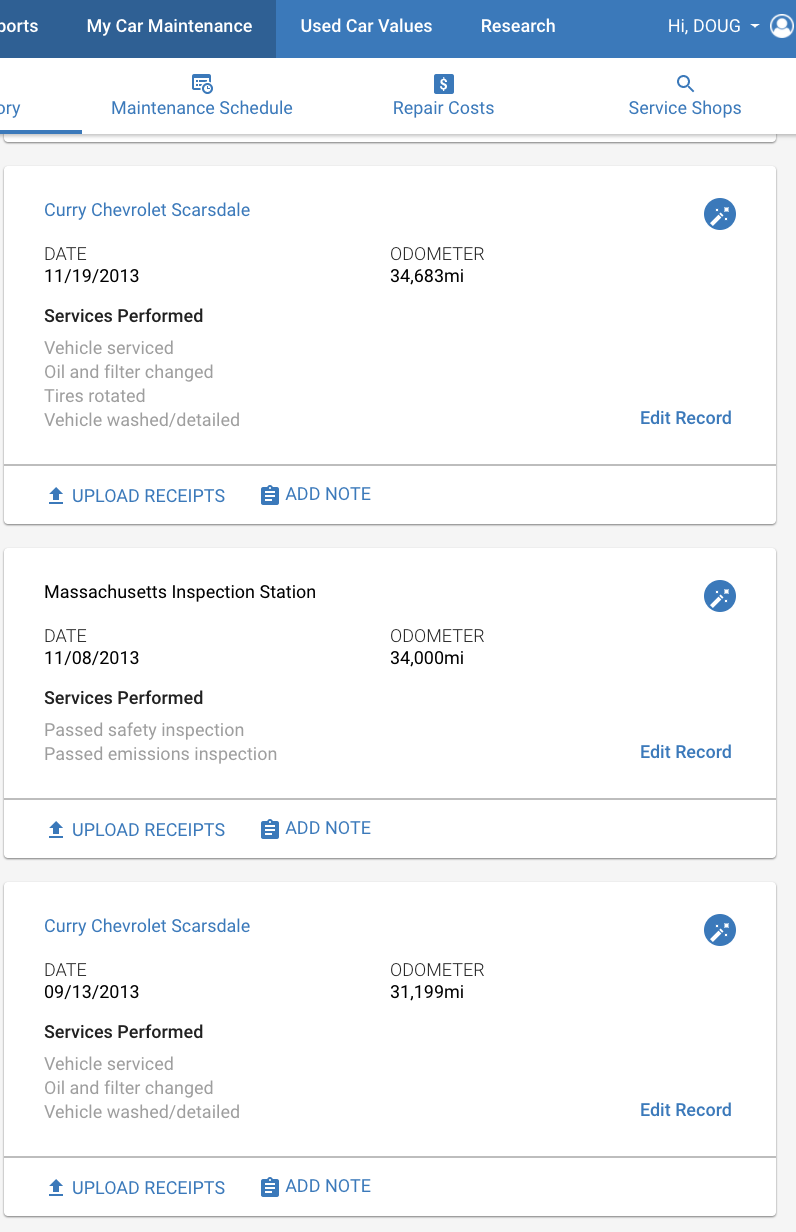Image resolution: width=796 pixels, height=1232 pixels.
Task: Click the Repair Costs dollar icon
Action: coord(444,84)
